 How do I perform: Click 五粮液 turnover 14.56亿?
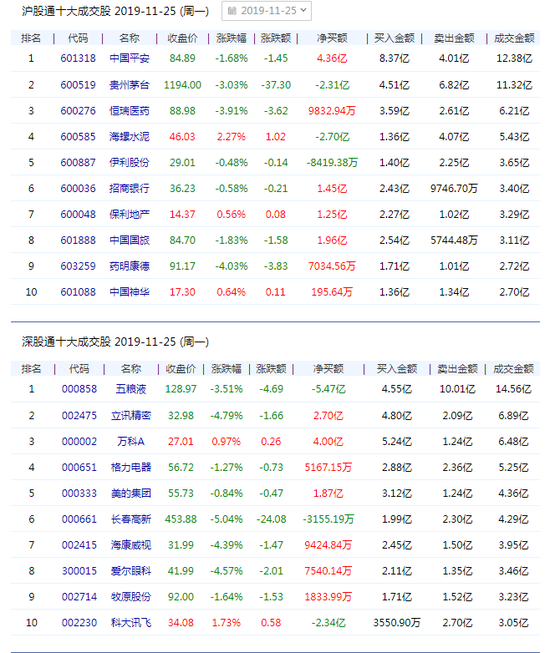click(513, 389)
